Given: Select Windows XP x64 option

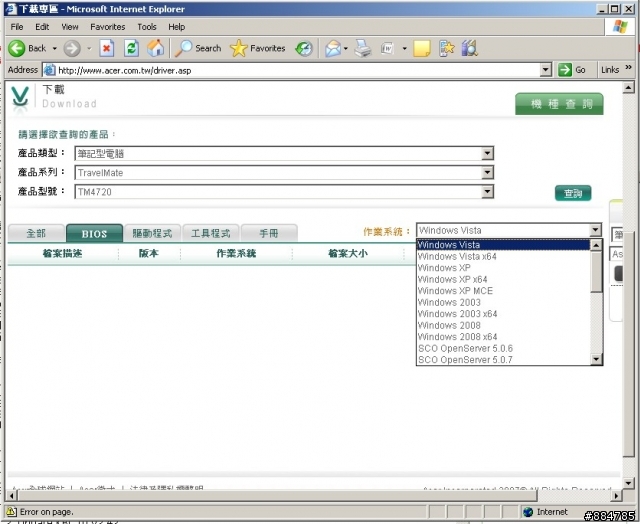Looking at the screenshot, I should coord(504,280).
